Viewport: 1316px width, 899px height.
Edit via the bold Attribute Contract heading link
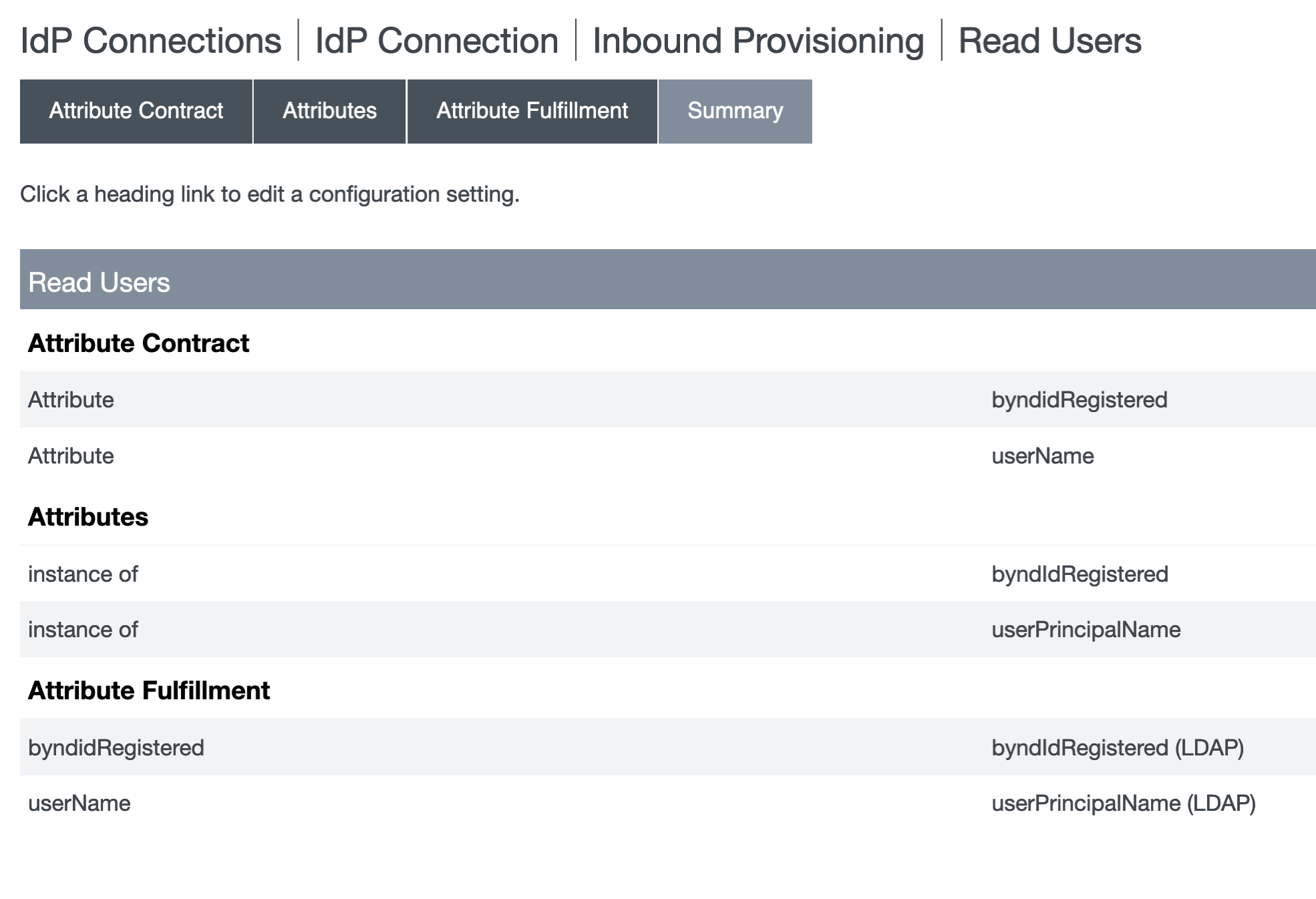[x=138, y=343]
